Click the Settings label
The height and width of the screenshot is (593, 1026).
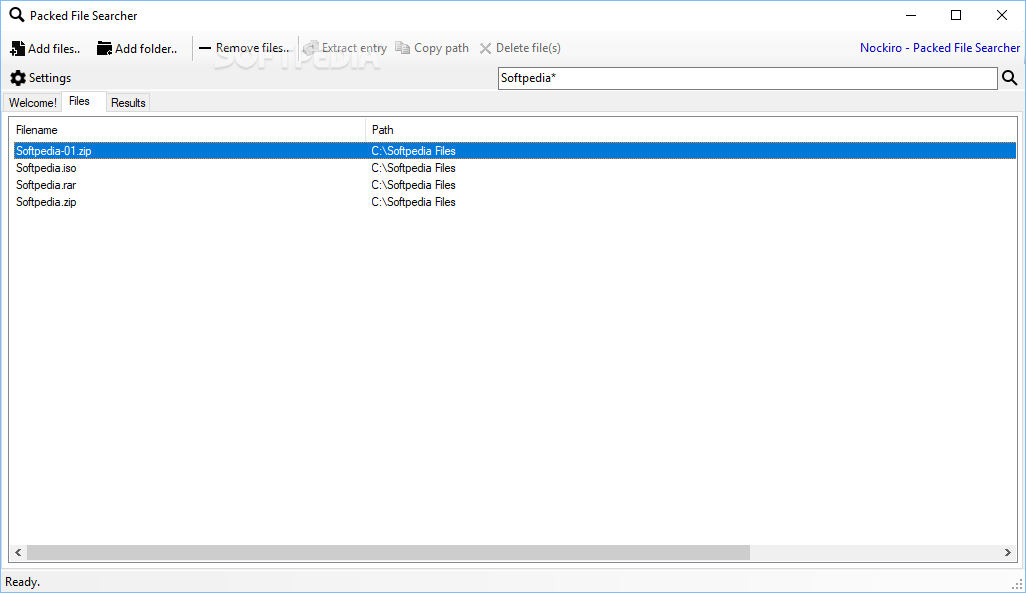pyautogui.click(x=50, y=78)
